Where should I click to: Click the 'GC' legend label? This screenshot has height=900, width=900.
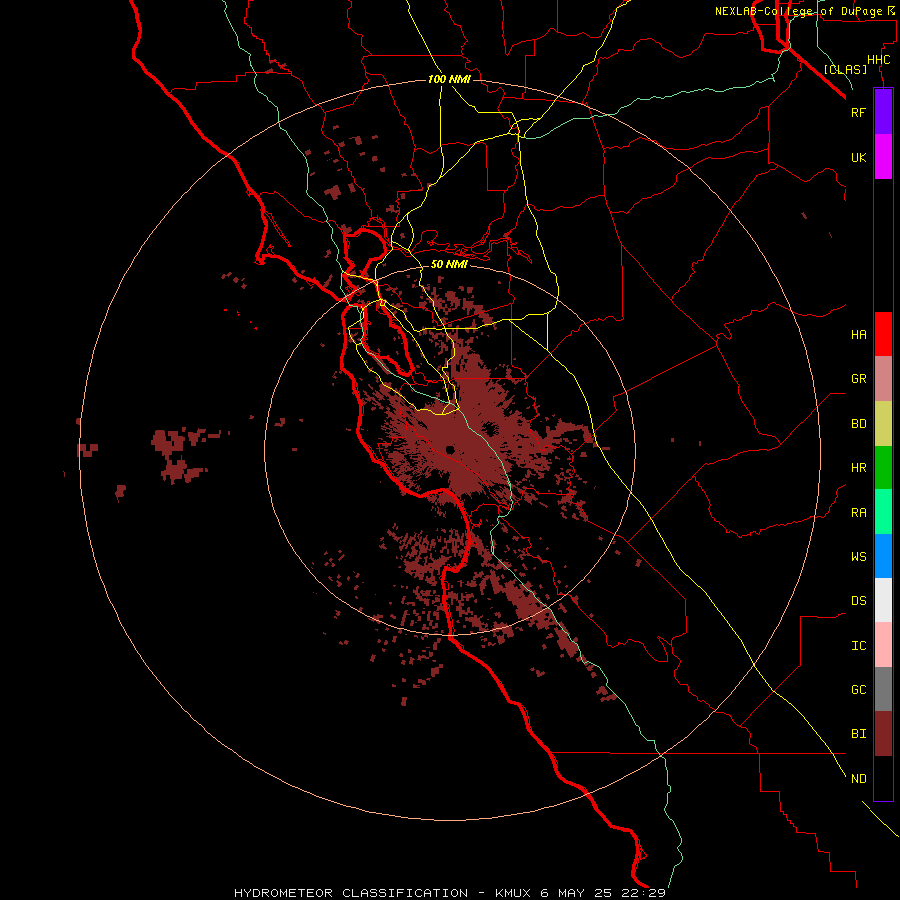coord(858,689)
